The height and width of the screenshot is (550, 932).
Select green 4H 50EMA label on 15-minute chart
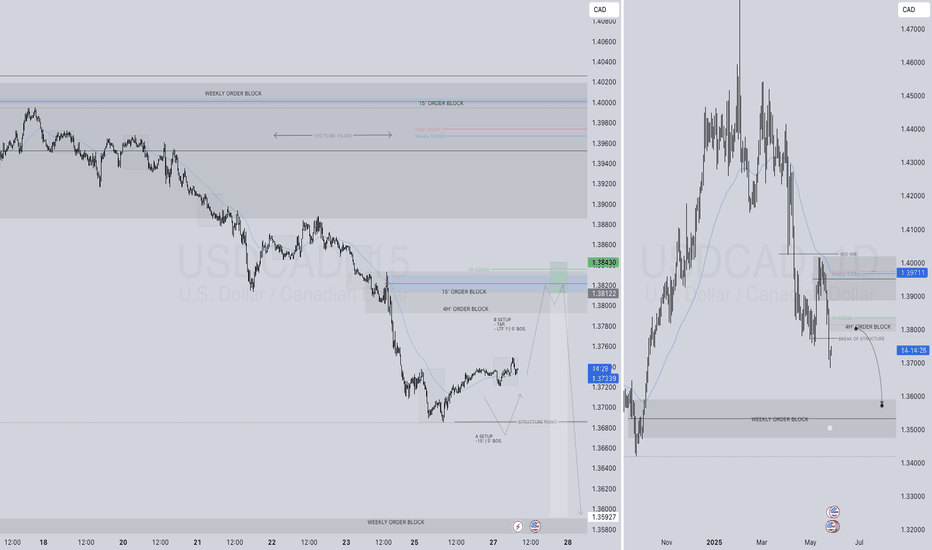478,270
